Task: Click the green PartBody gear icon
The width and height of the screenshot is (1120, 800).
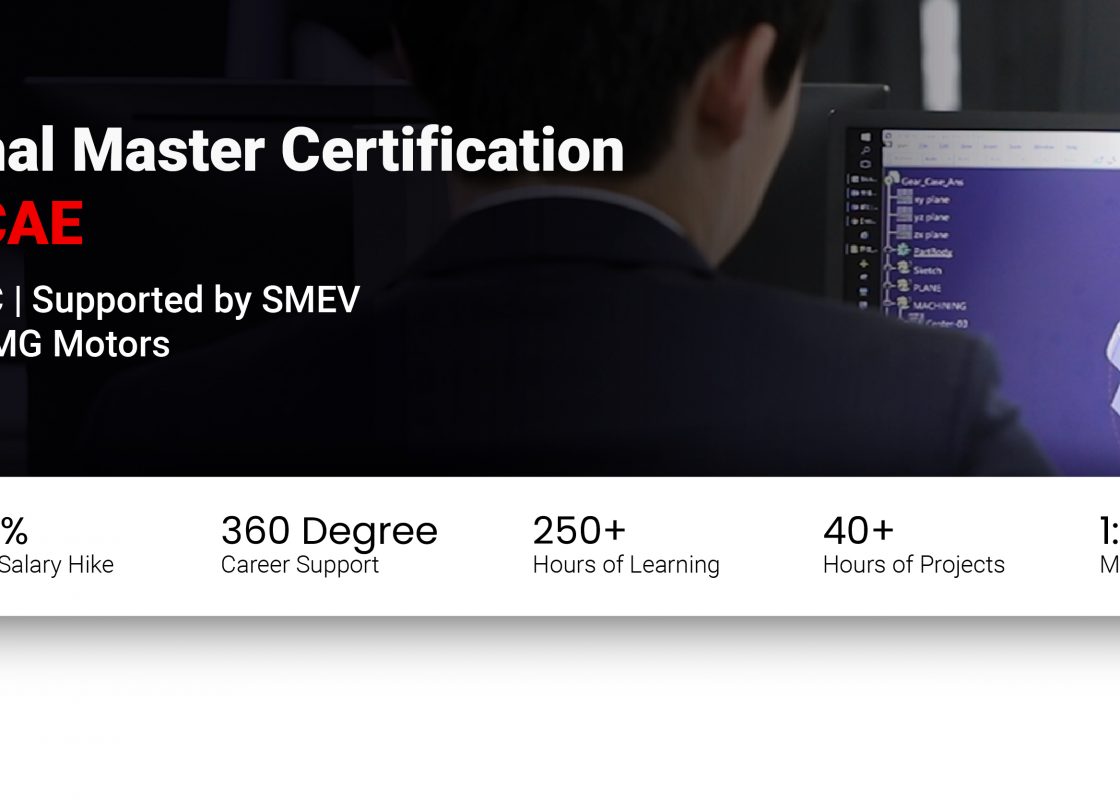Action: coord(904,249)
